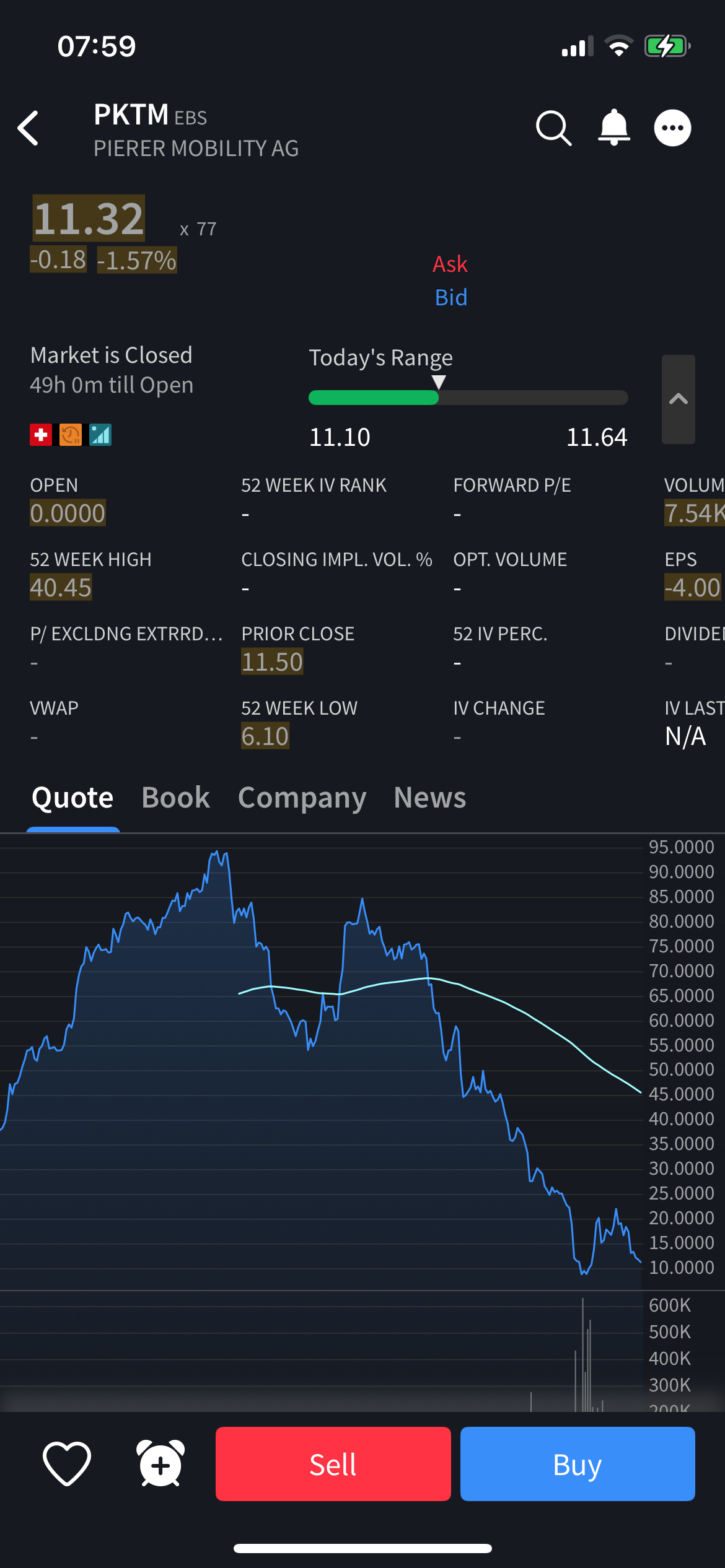Tap the Bid label
Viewport: 725px width, 1568px height.
point(451,298)
